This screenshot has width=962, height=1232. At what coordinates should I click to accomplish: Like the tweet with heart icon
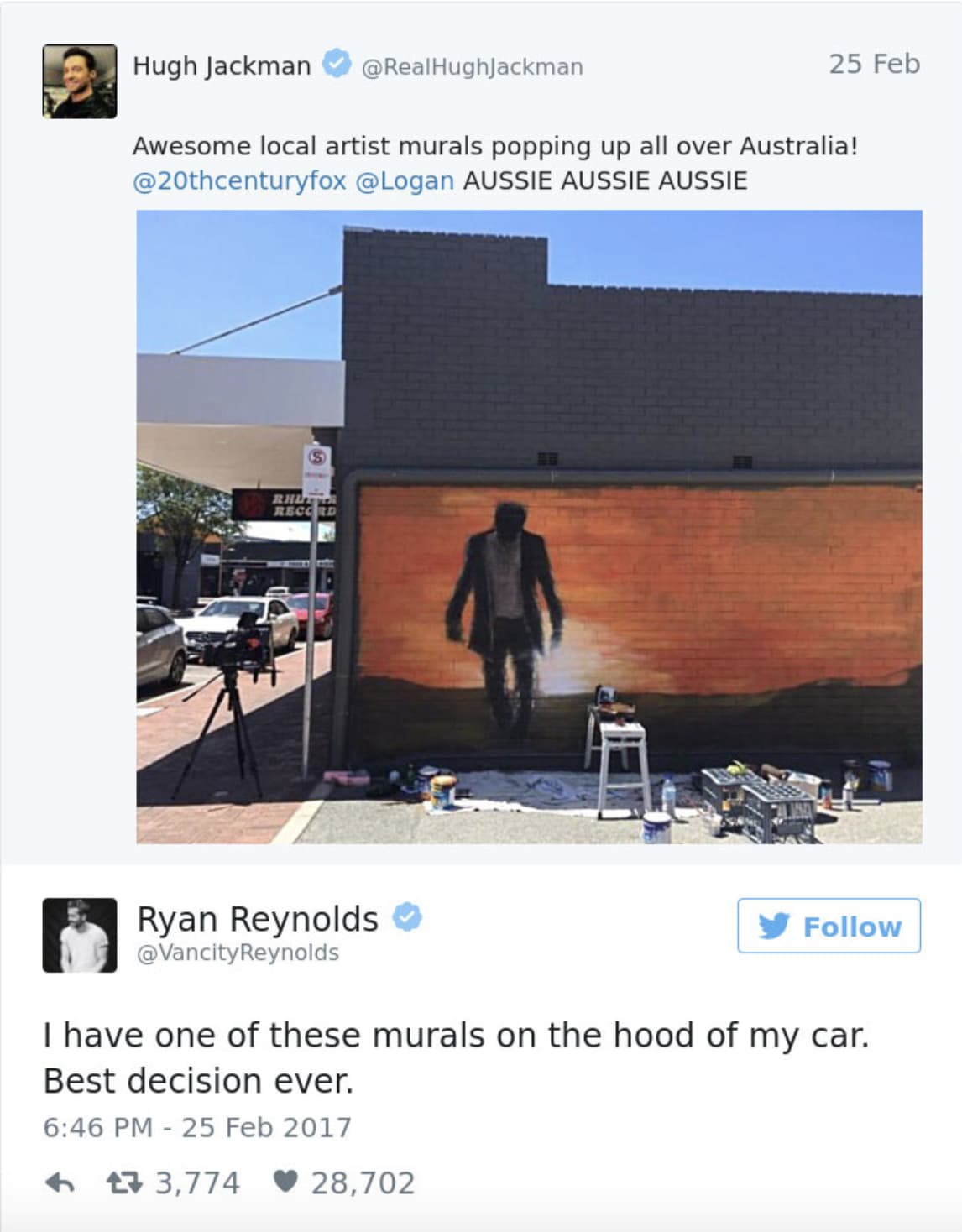tap(285, 1182)
